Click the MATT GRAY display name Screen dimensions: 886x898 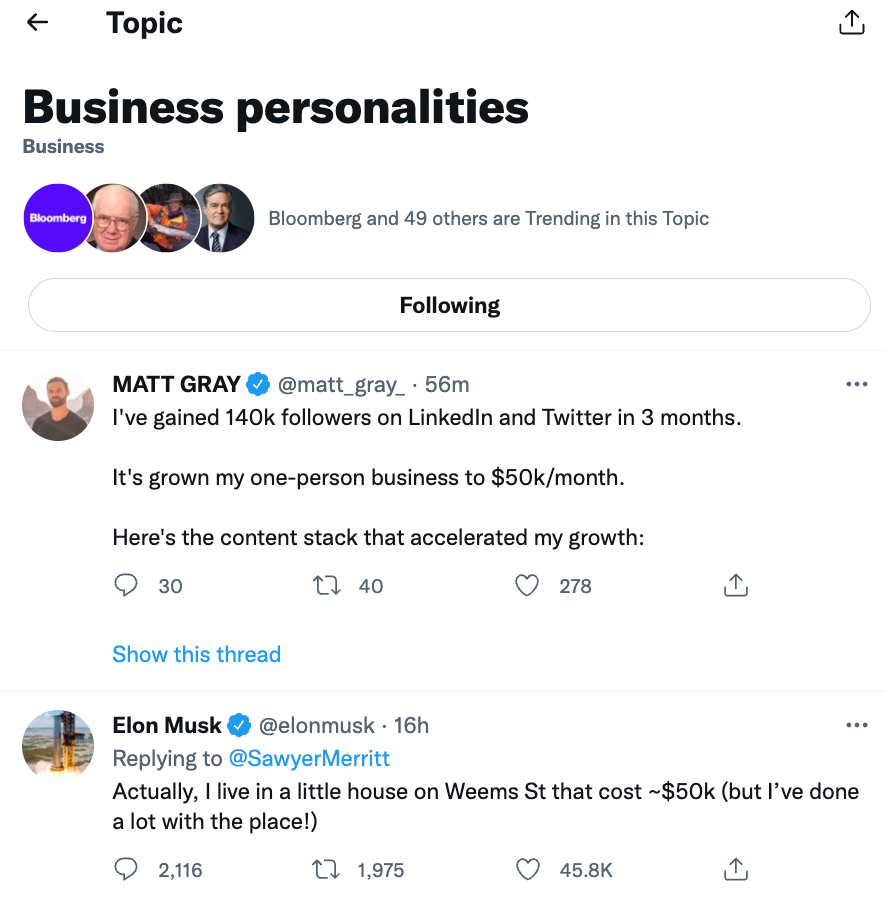(176, 384)
